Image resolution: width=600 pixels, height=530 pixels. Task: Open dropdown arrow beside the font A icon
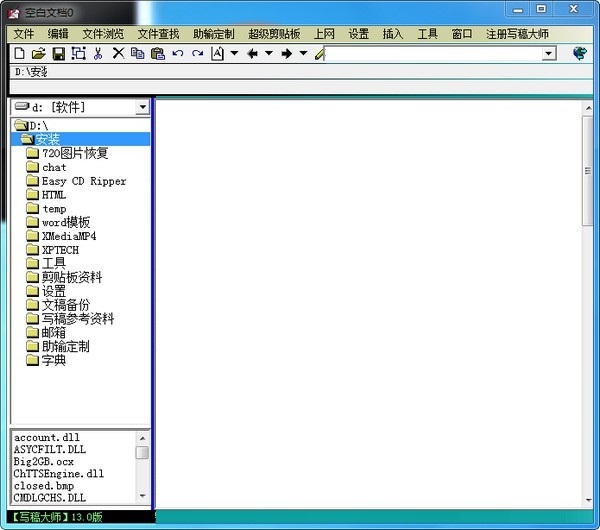[x=234, y=53]
